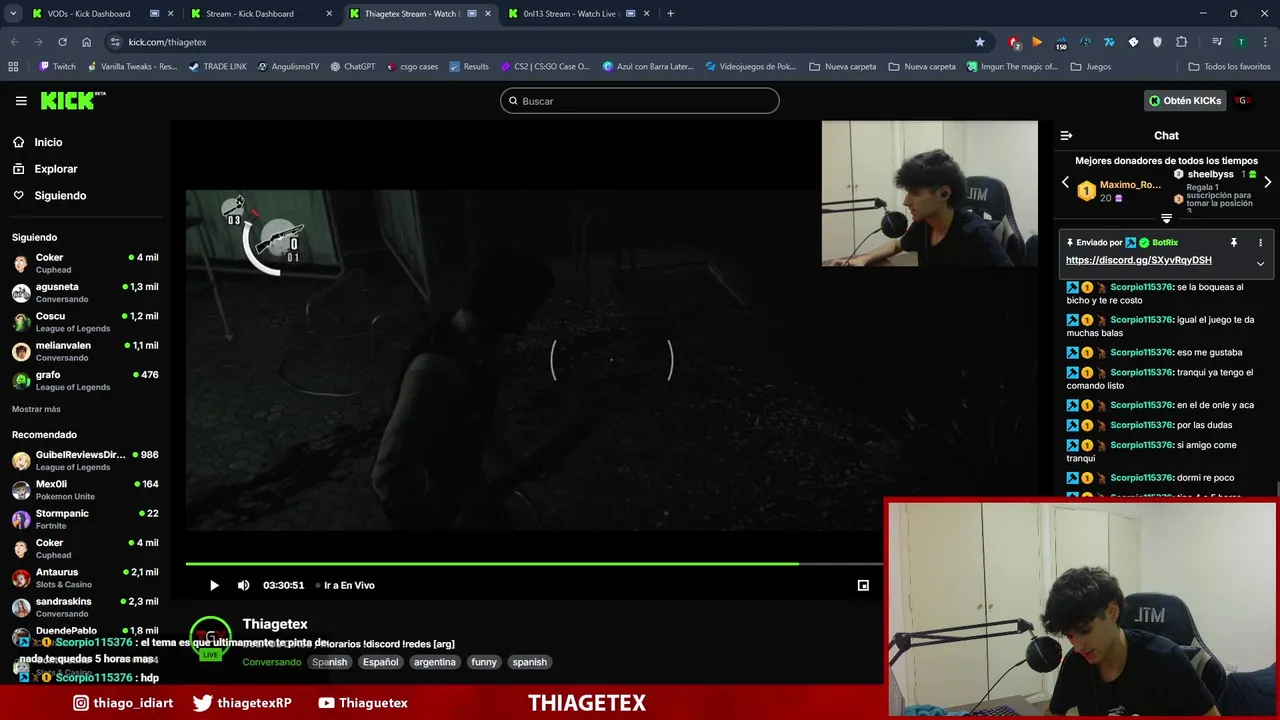Open melianvalen followed channel
The width and height of the screenshot is (1280, 720).
click(85, 351)
